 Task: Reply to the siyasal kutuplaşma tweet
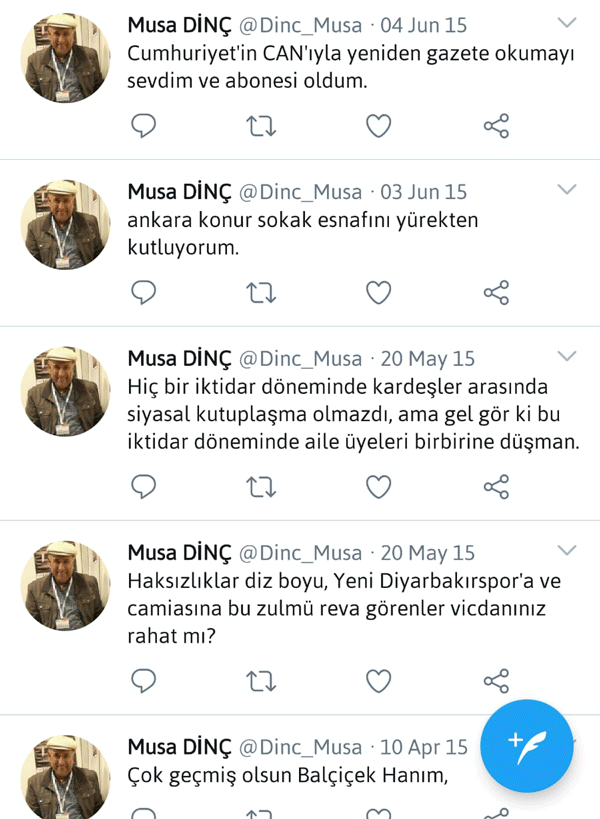tap(144, 486)
